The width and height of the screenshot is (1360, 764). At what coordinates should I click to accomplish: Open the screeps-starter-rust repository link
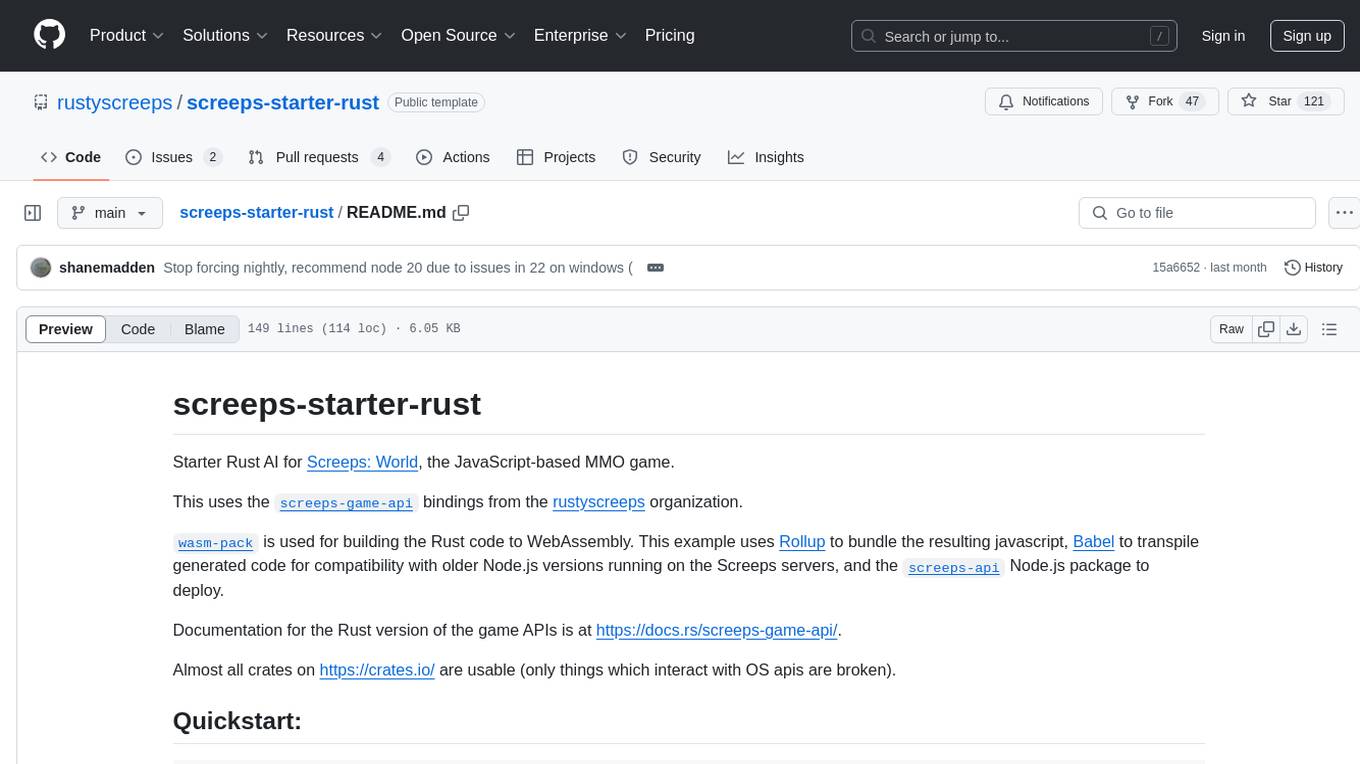click(283, 102)
